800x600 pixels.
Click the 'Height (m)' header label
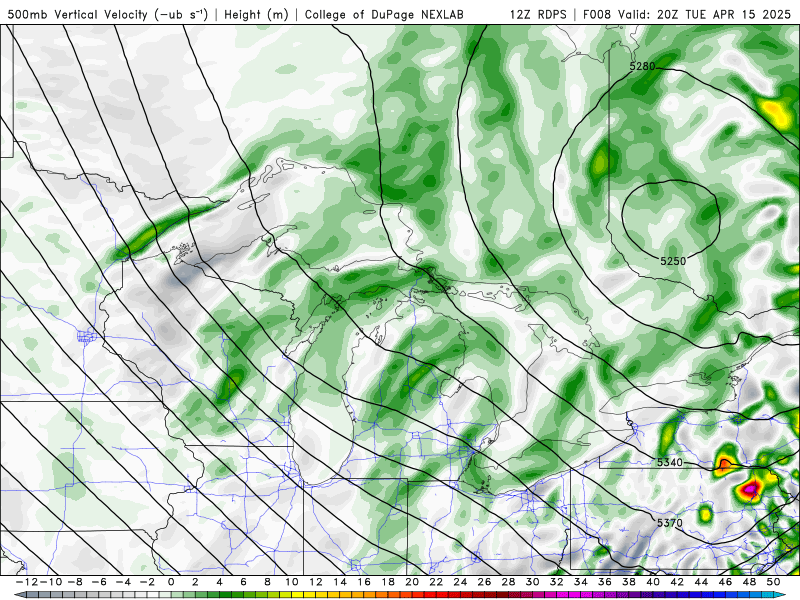click(x=256, y=14)
